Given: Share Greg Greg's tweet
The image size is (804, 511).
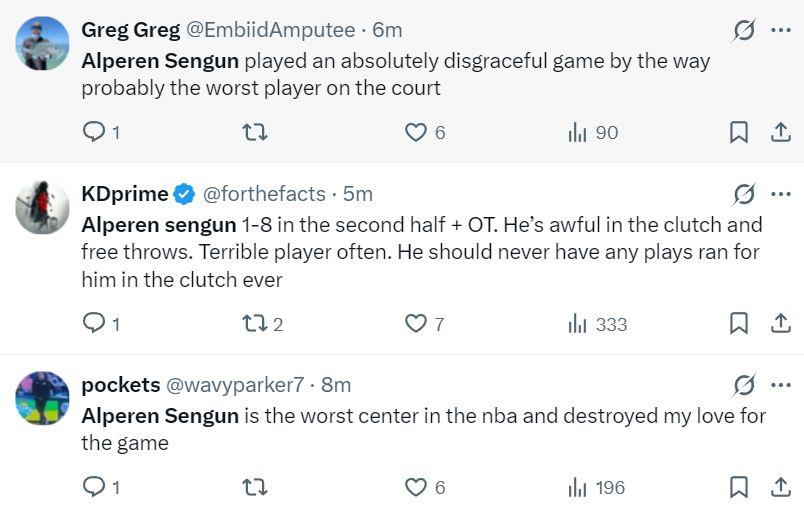Looking at the screenshot, I should click(780, 132).
